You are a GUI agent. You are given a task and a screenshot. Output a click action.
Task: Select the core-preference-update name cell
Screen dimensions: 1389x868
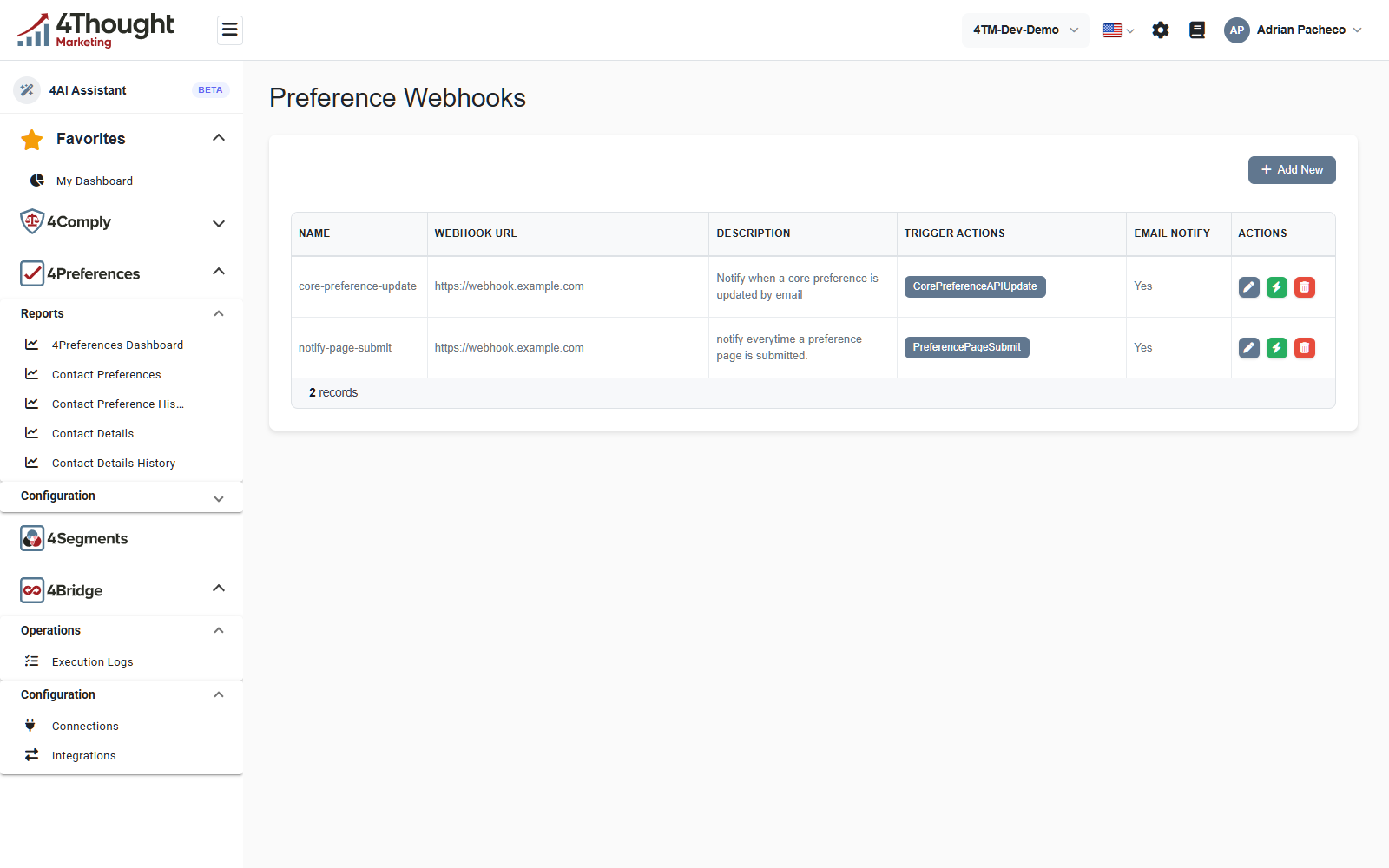point(358,286)
